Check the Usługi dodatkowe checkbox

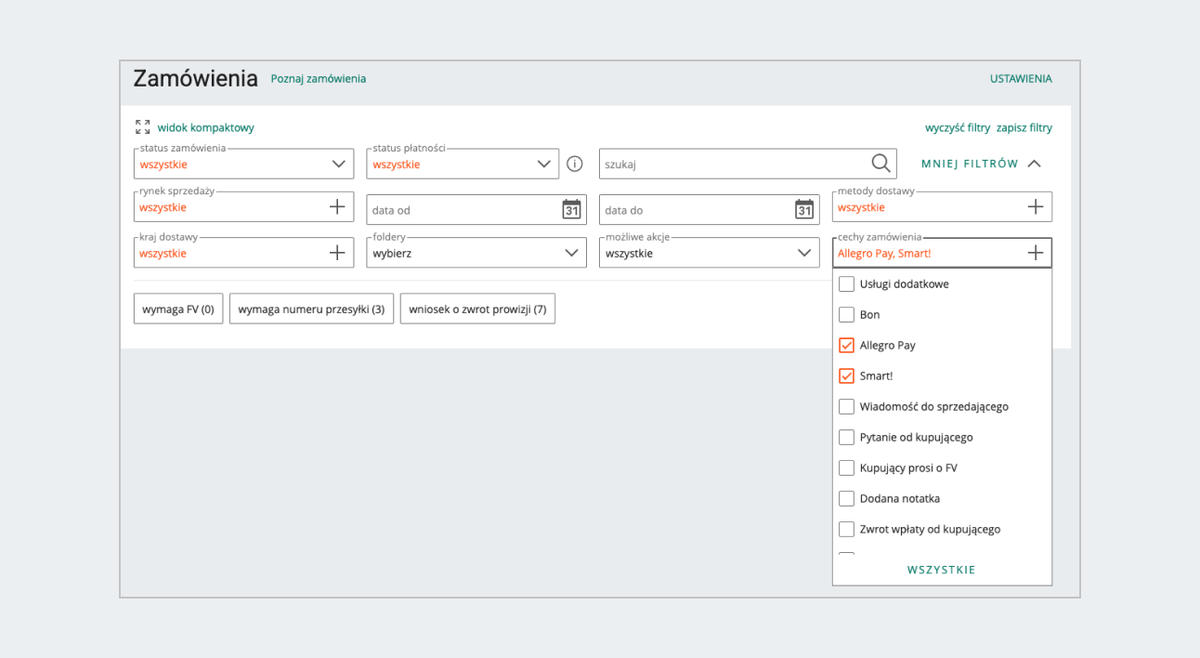846,284
